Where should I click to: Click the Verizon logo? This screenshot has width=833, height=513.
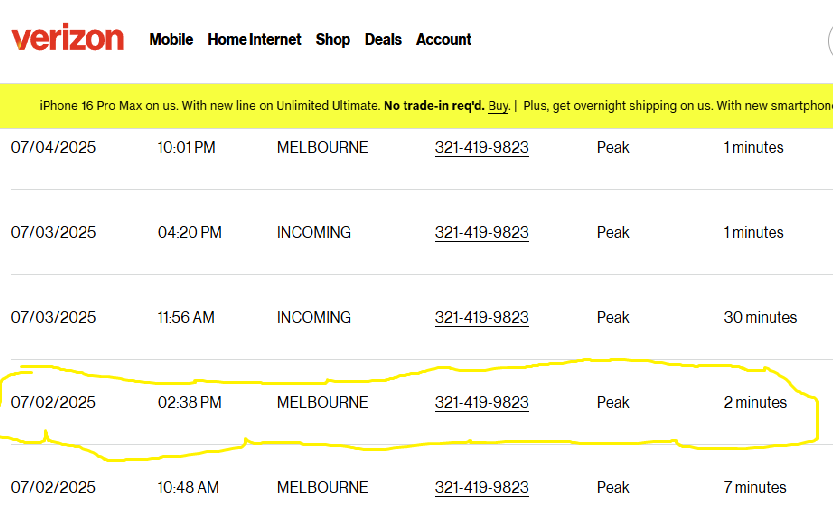pos(67,39)
